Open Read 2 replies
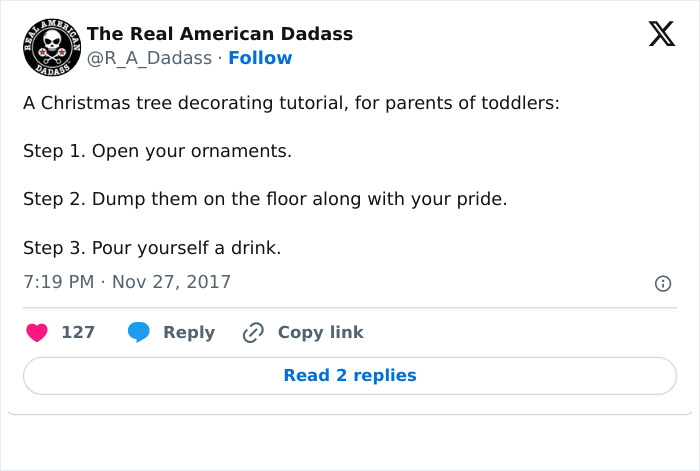 (x=350, y=376)
